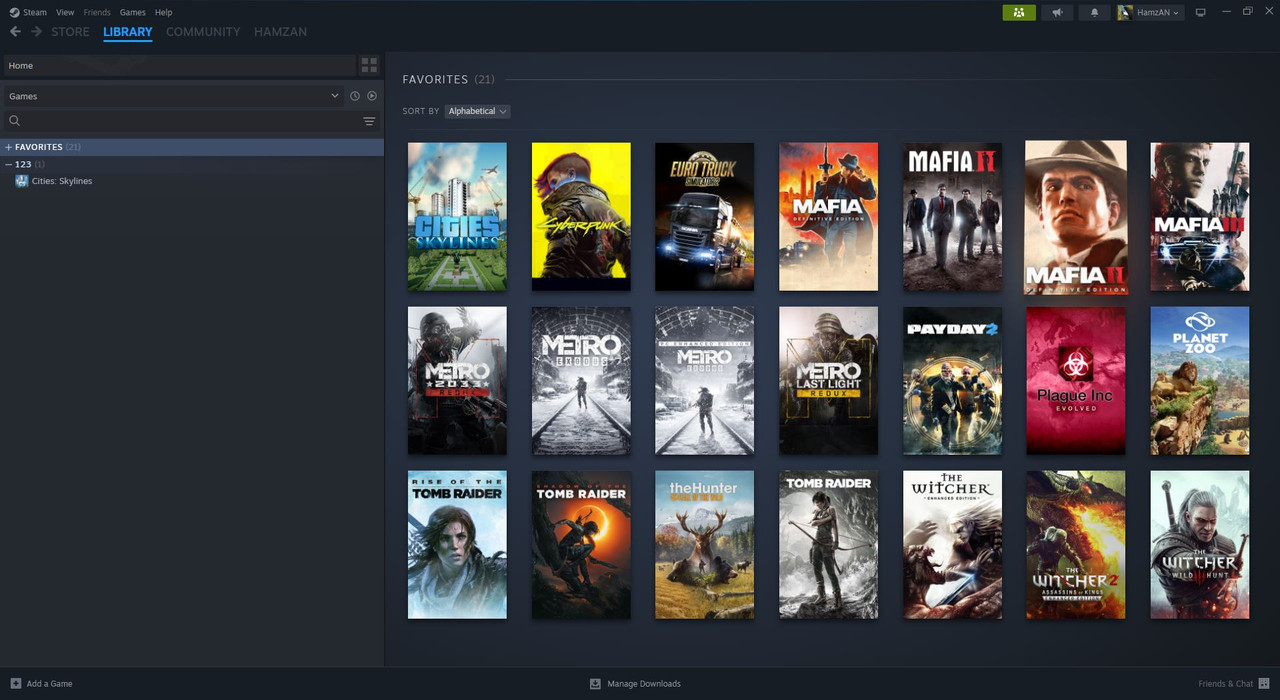Image resolution: width=1280 pixels, height=700 pixels.
Task: Open the View menu
Action: (65, 12)
